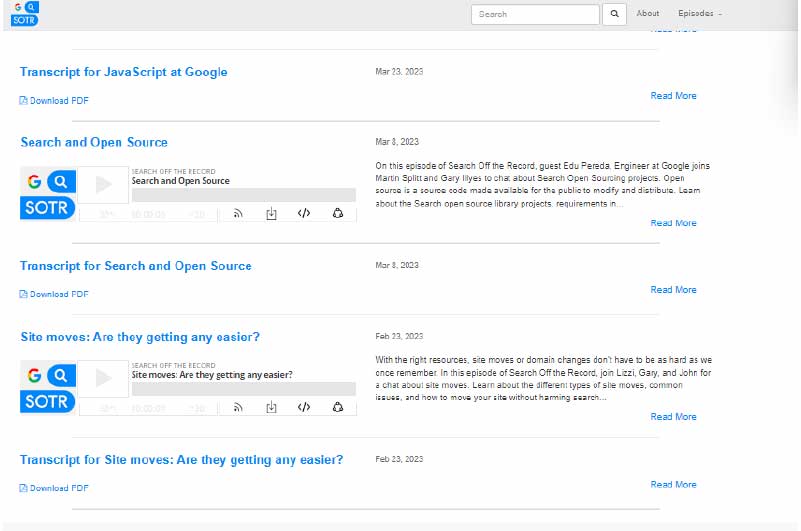Viewport: 801px width, 531px height.
Task: Play the Site moves episode
Action: click(x=104, y=378)
